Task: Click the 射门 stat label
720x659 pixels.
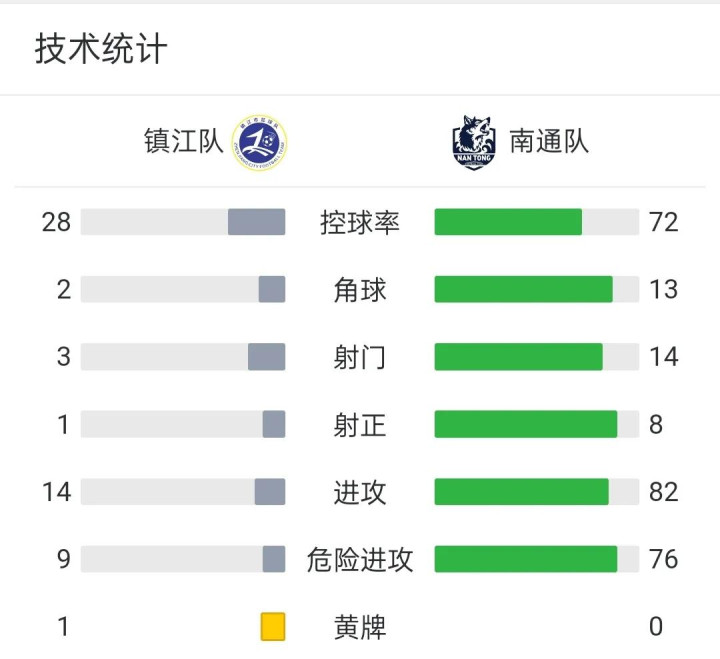Action: (x=360, y=357)
